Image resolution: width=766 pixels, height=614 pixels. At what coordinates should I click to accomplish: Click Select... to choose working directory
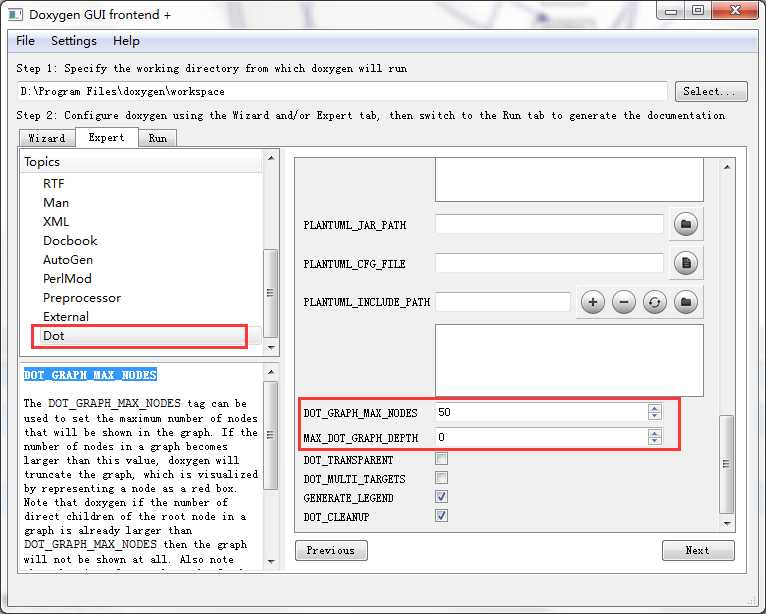tap(711, 91)
